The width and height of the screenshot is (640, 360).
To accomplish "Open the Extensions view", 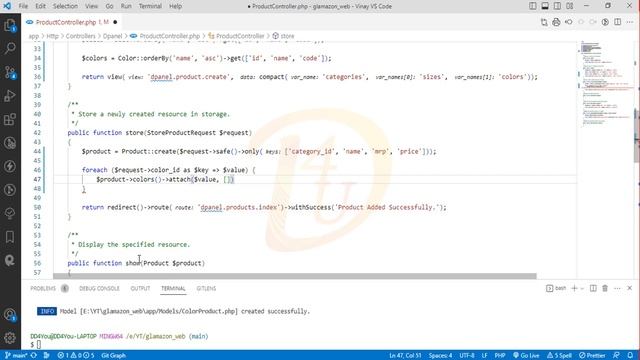I will 10,120.
